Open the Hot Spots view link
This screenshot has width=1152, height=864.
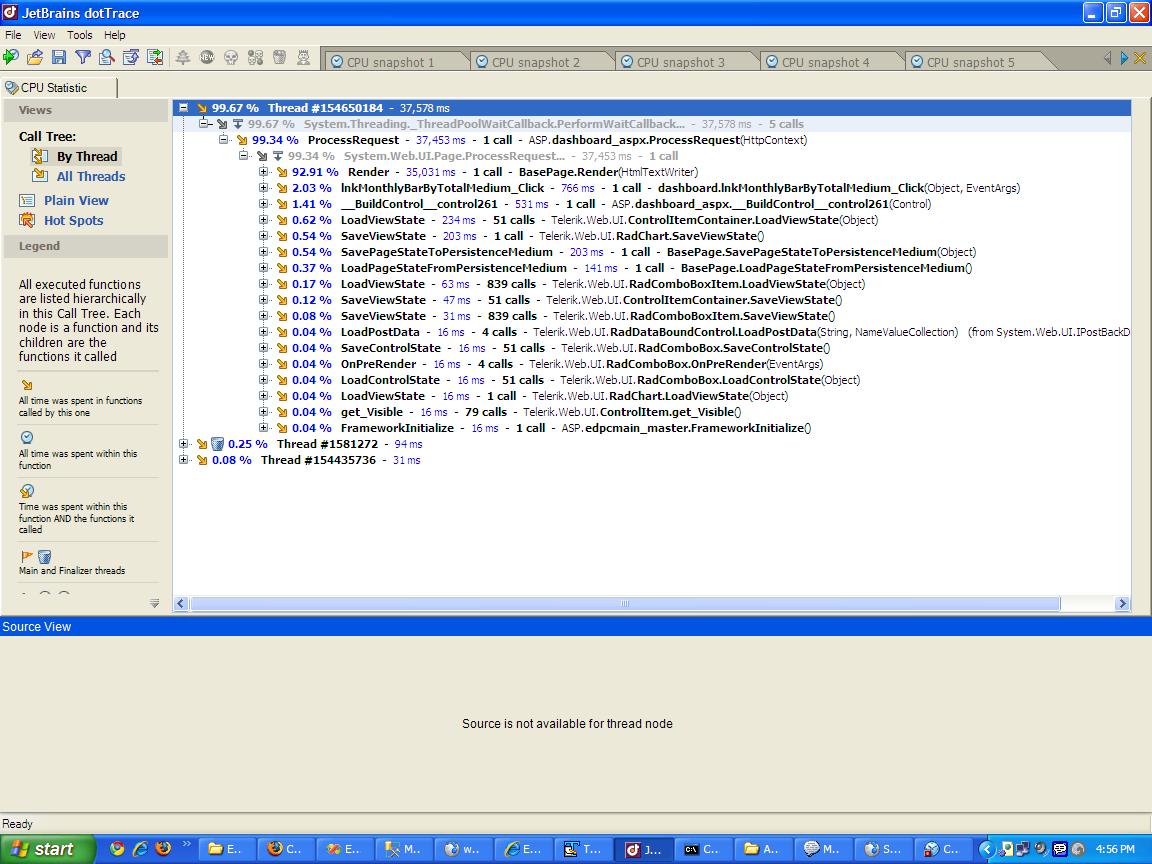coord(73,220)
